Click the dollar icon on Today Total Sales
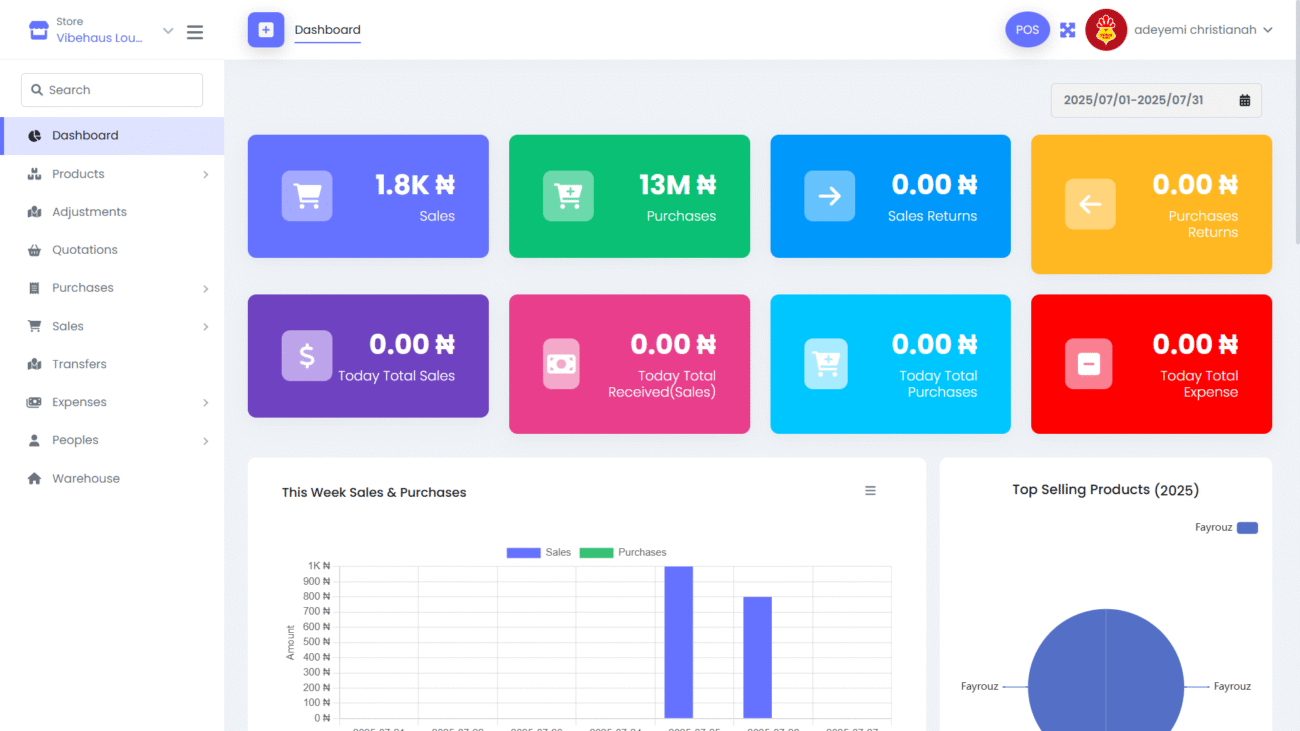The height and width of the screenshot is (731, 1300). point(307,355)
